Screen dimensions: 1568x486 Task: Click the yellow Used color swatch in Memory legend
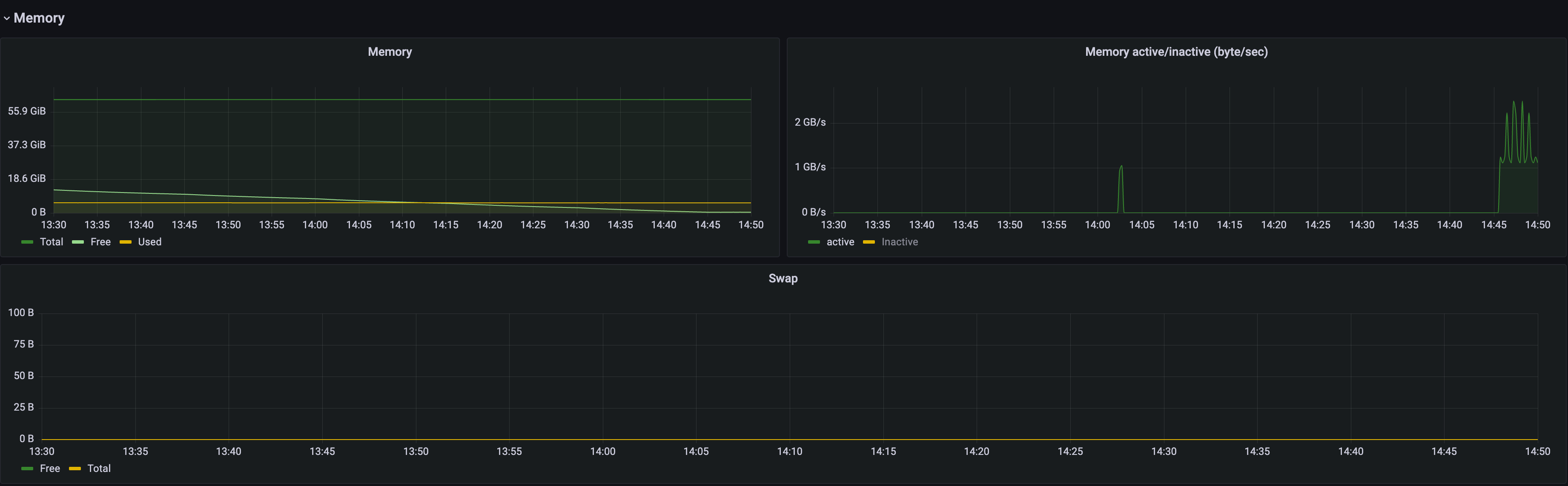tap(126, 242)
